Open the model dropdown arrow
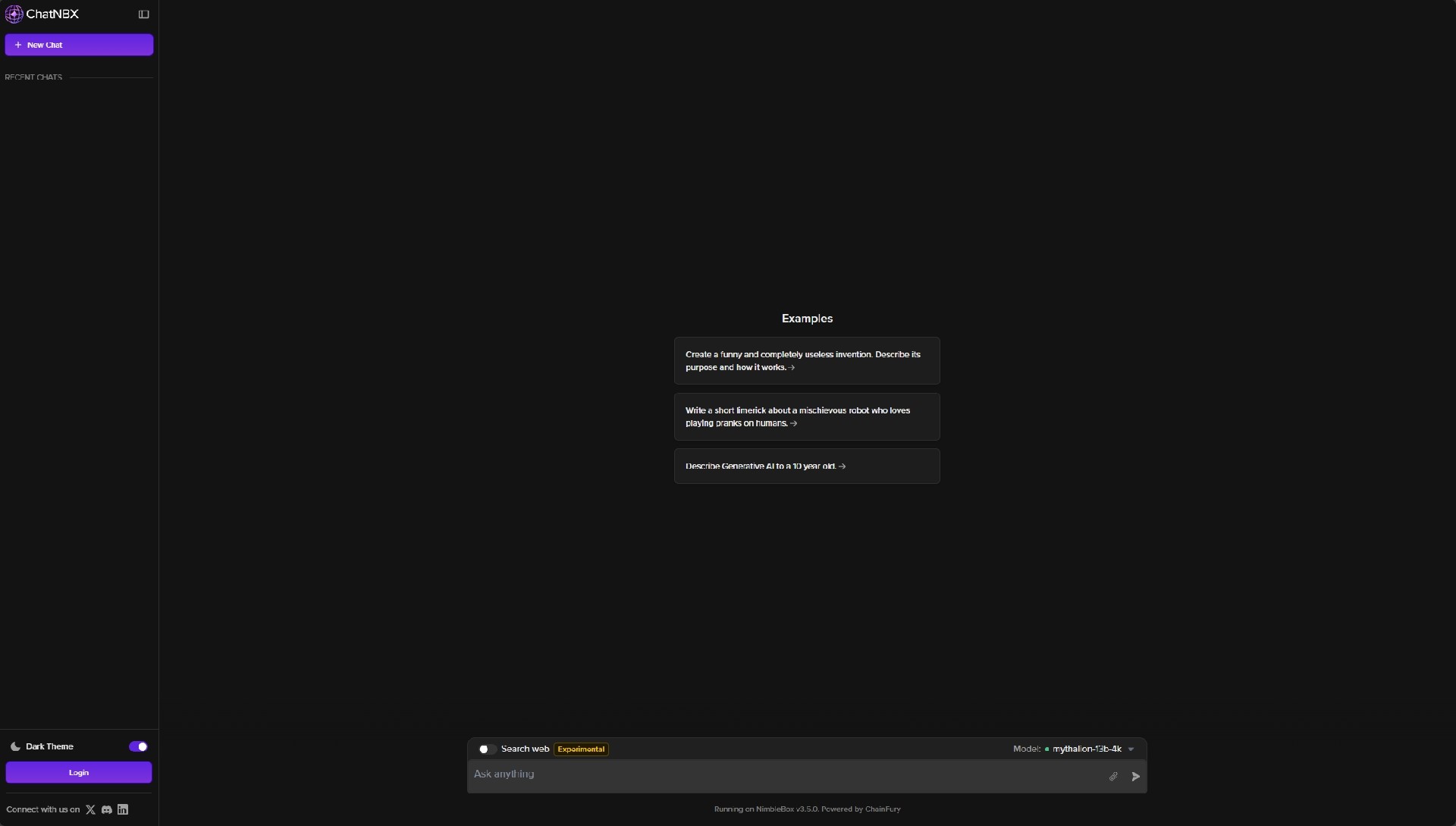The width and height of the screenshot is (1456, 826). (1131, 749)
